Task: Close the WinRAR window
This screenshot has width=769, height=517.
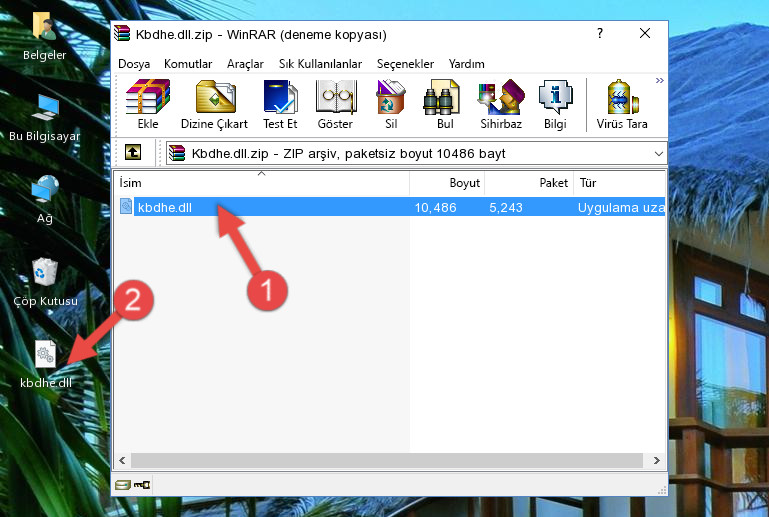Action: pyautogui.click(x=645, y=33)
